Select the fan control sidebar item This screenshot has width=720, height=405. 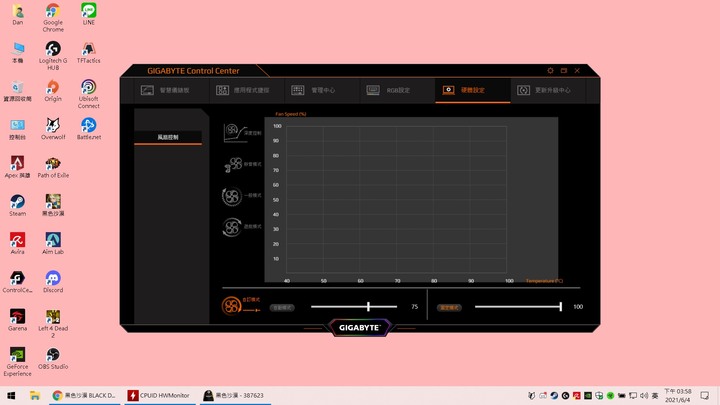[168, 137]
